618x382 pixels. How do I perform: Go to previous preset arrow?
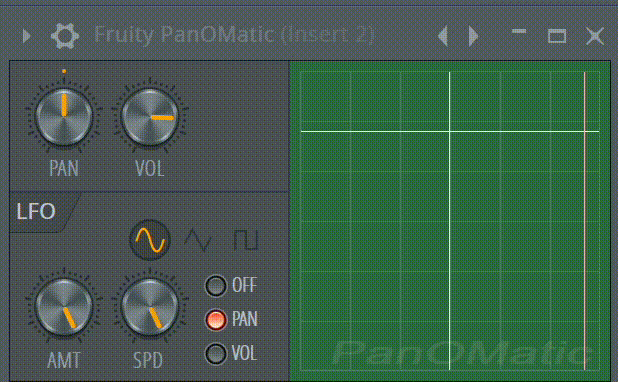tap(443, 36)
